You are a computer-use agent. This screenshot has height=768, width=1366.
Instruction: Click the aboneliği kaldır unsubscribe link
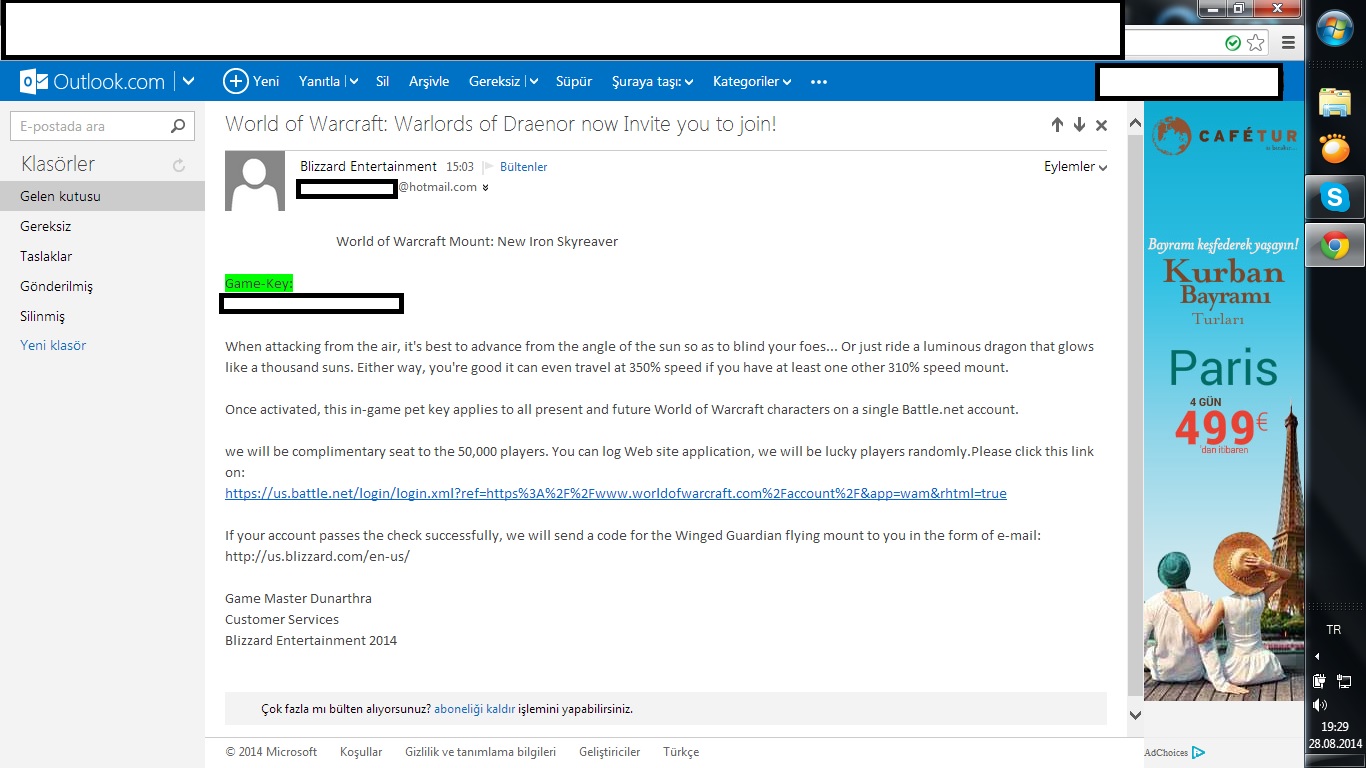474,709
